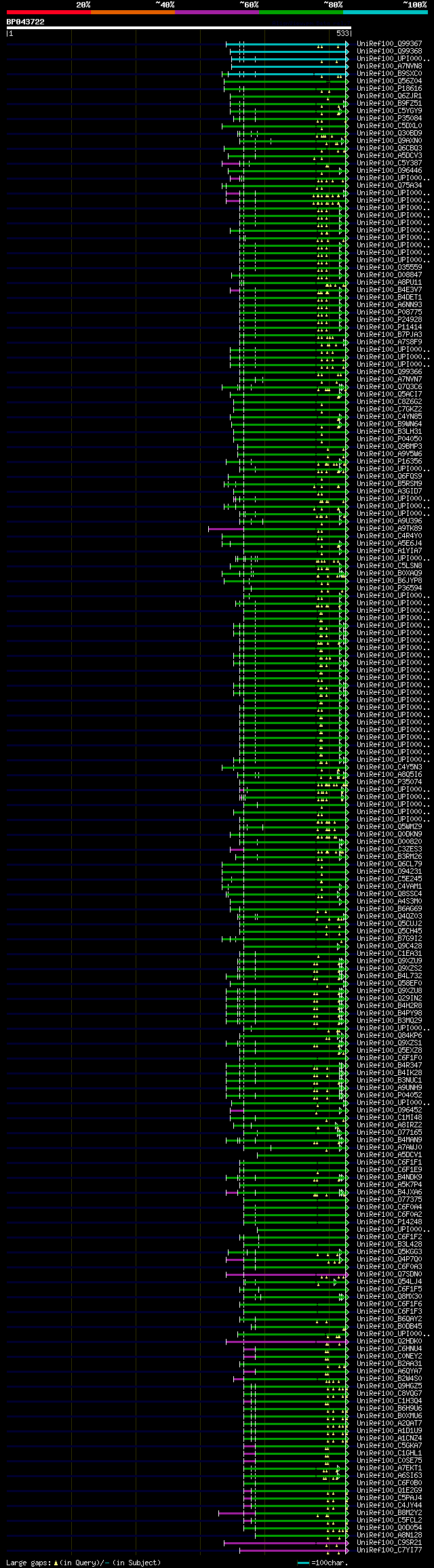The image size is (434, 1568).
Task: Select the UniRef100_Q0DKN9 label
Action: click(389, 834)
